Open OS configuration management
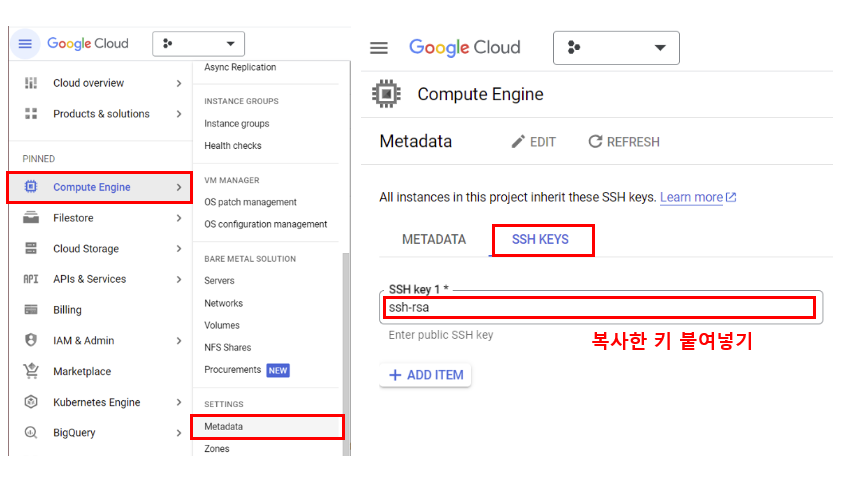The width and height of the screenshot is (844, 480). click(x=267, y=224)
